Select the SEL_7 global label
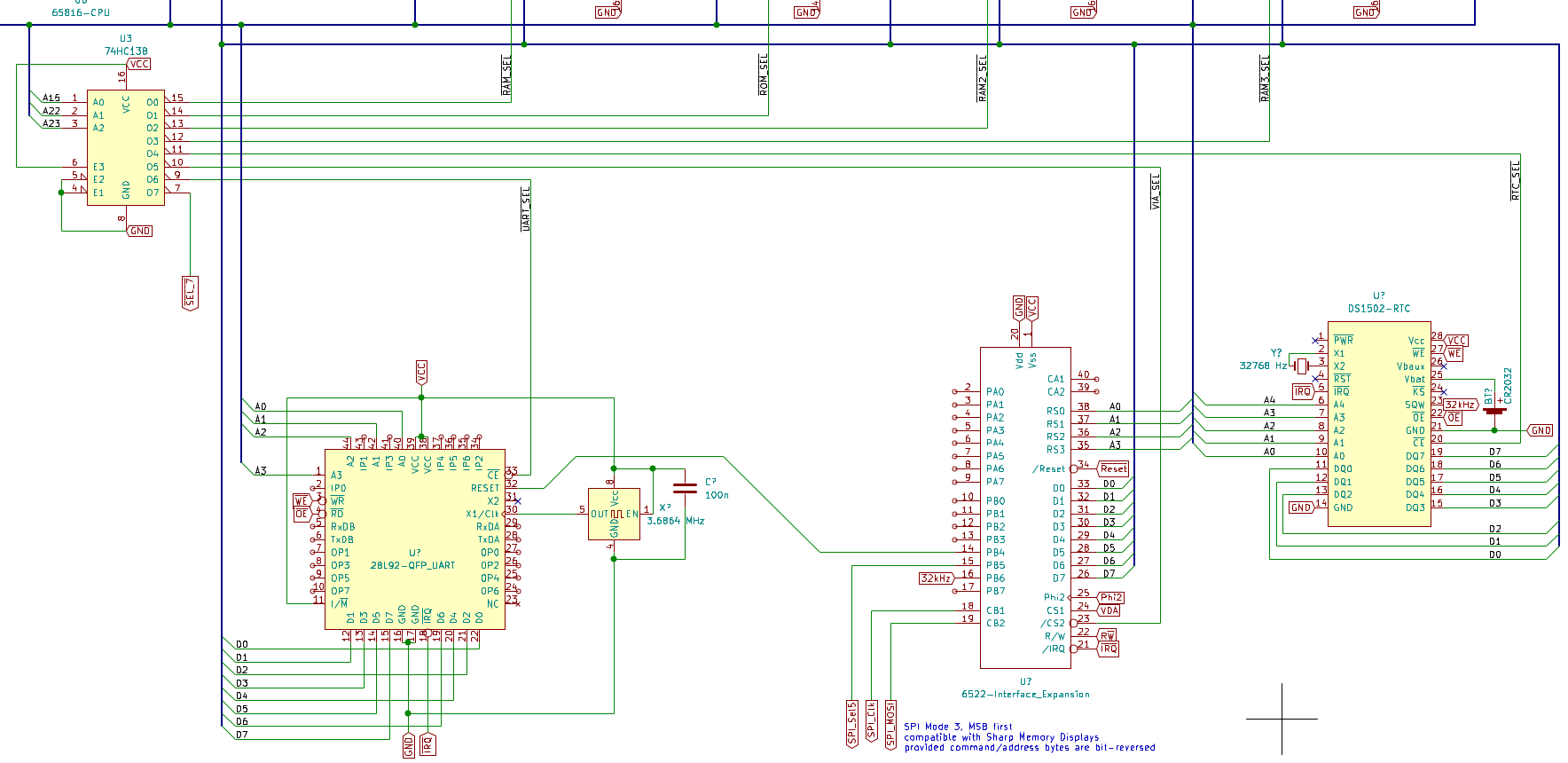The width and height of the screenshot is (1568, 763). pyautogui.click(x=190, y=293)
